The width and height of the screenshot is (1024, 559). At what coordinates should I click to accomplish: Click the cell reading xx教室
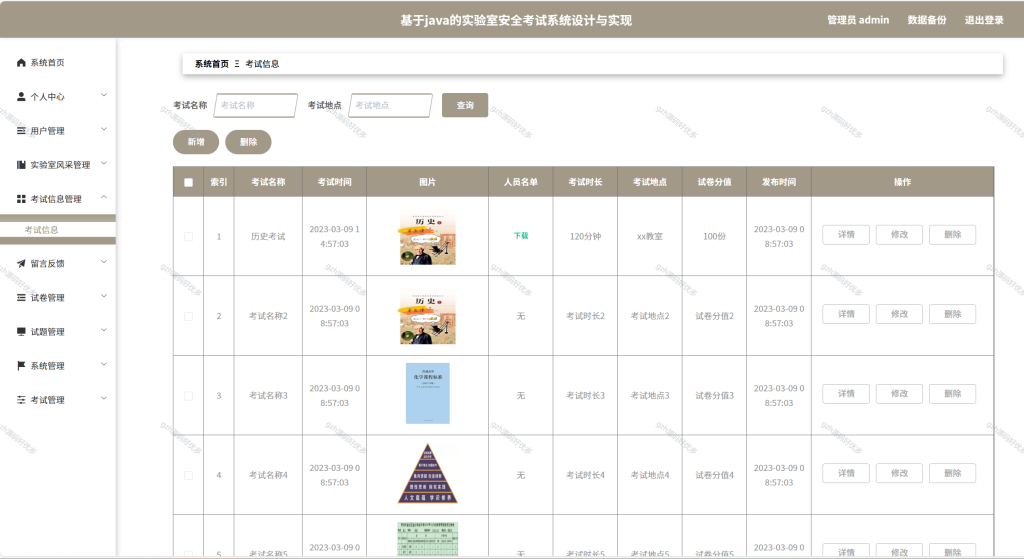tap(650, 236)
